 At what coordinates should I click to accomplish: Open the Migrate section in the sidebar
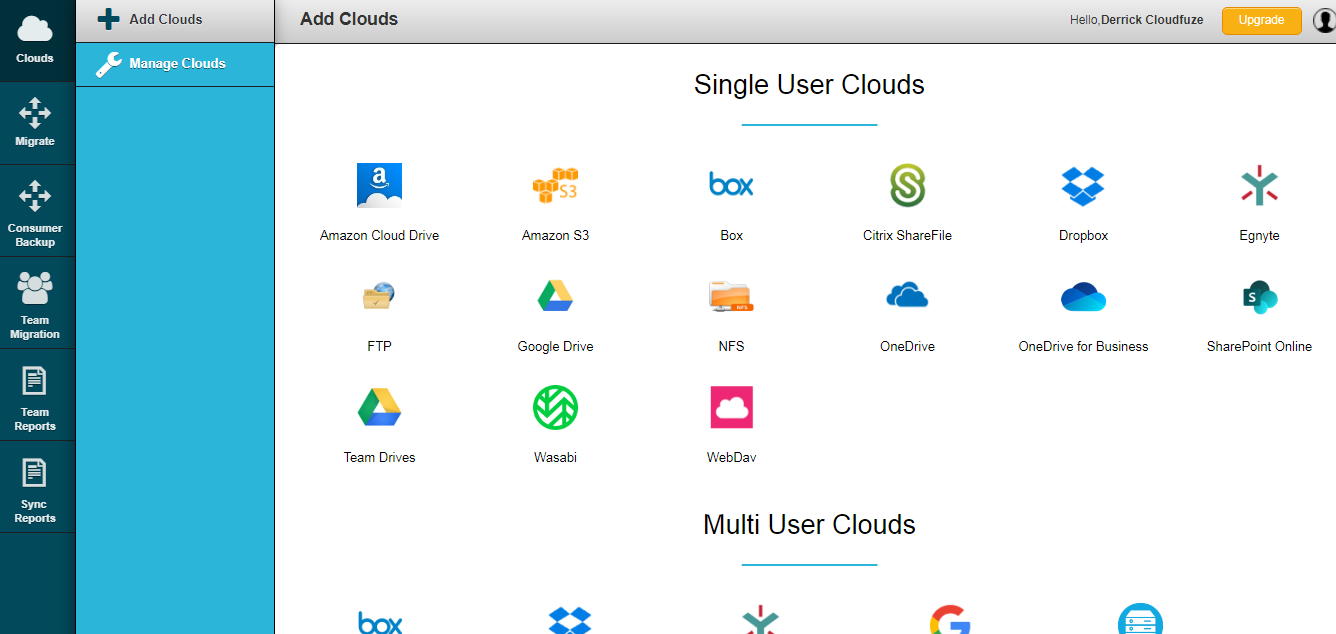coord(36,122)
